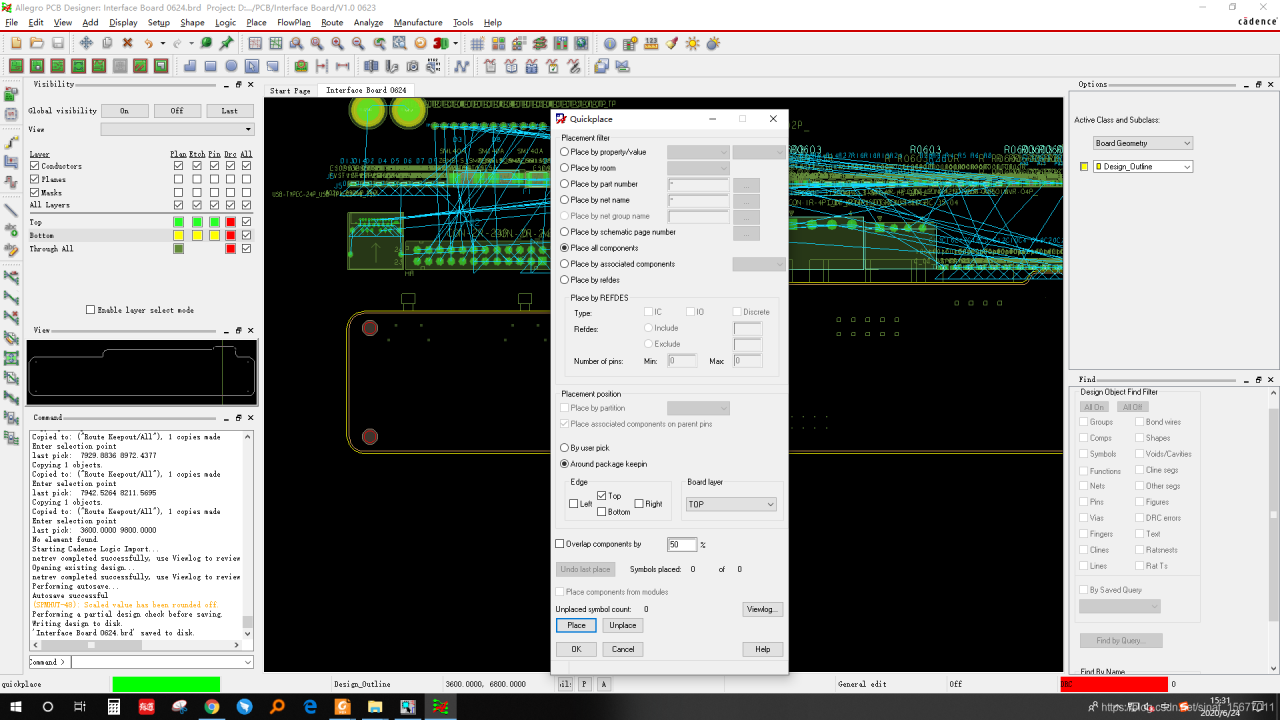The width and height of the screenshot is (1280, 720).
Task: Click the Top layer green Etch swatch
Action: coord(197,222)
